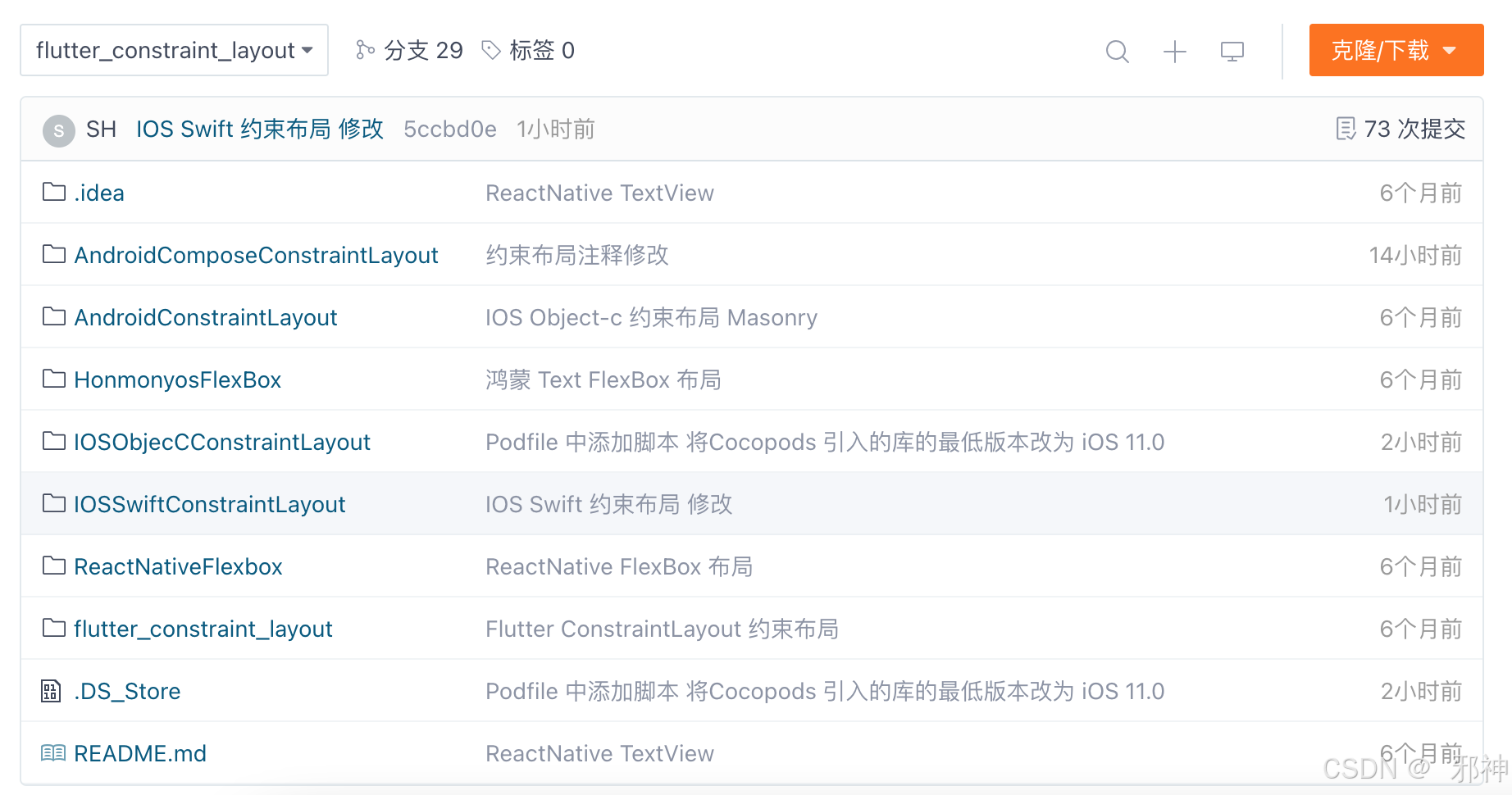This screenshot has height=795, width=1512.
Task: Open commit message 鸿蒙 Text FlexBox 布局
Action: [x=603, y=379]
